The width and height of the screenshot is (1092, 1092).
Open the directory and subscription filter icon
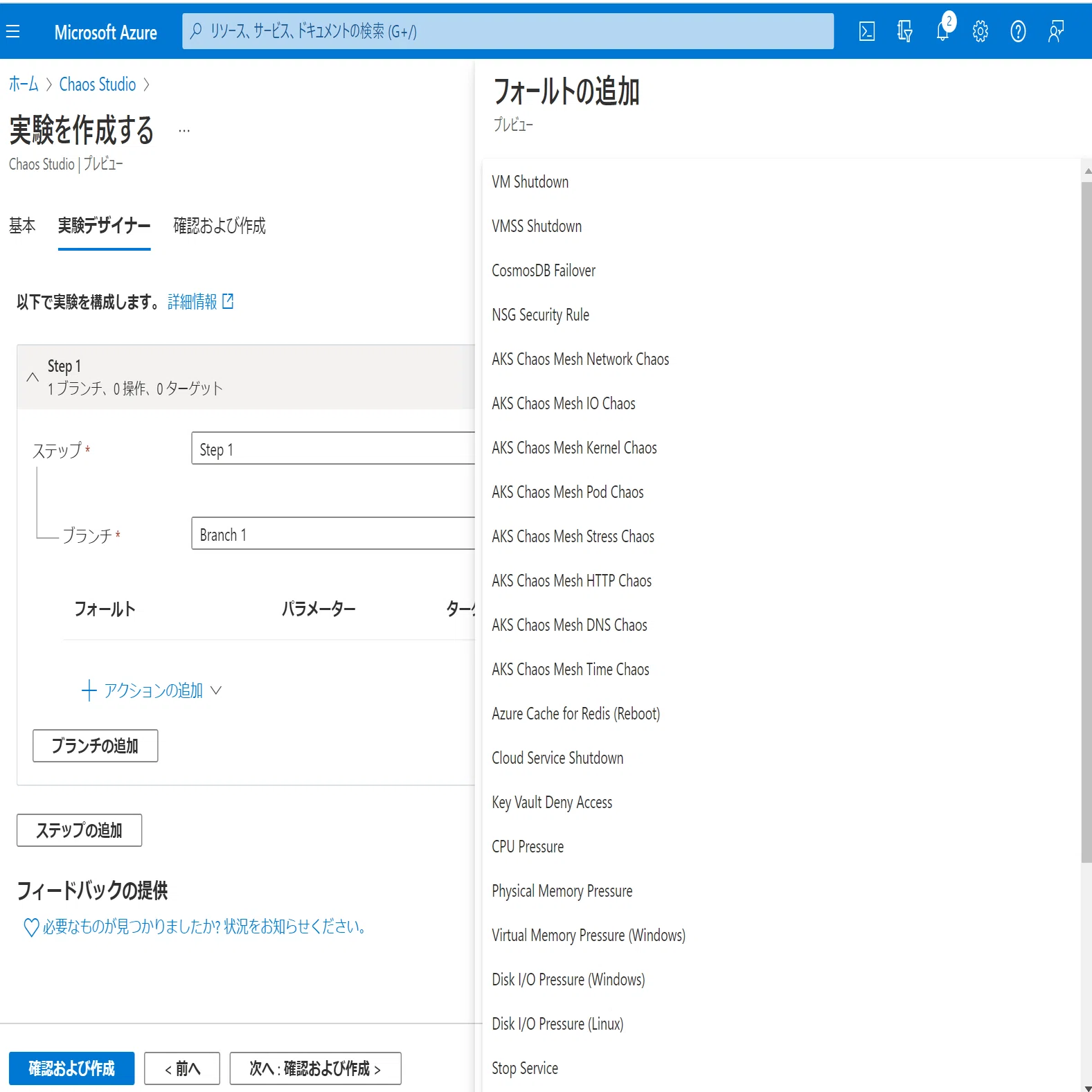coord(904,31)
